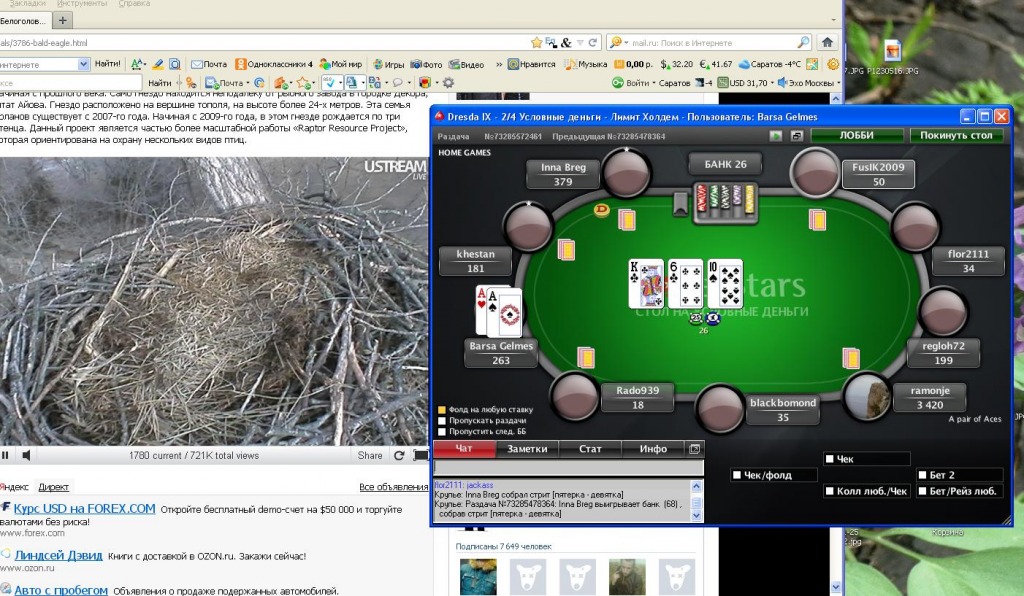Reload the Ustream video stream icon
Screen dimensions: 1024x596
399,456
